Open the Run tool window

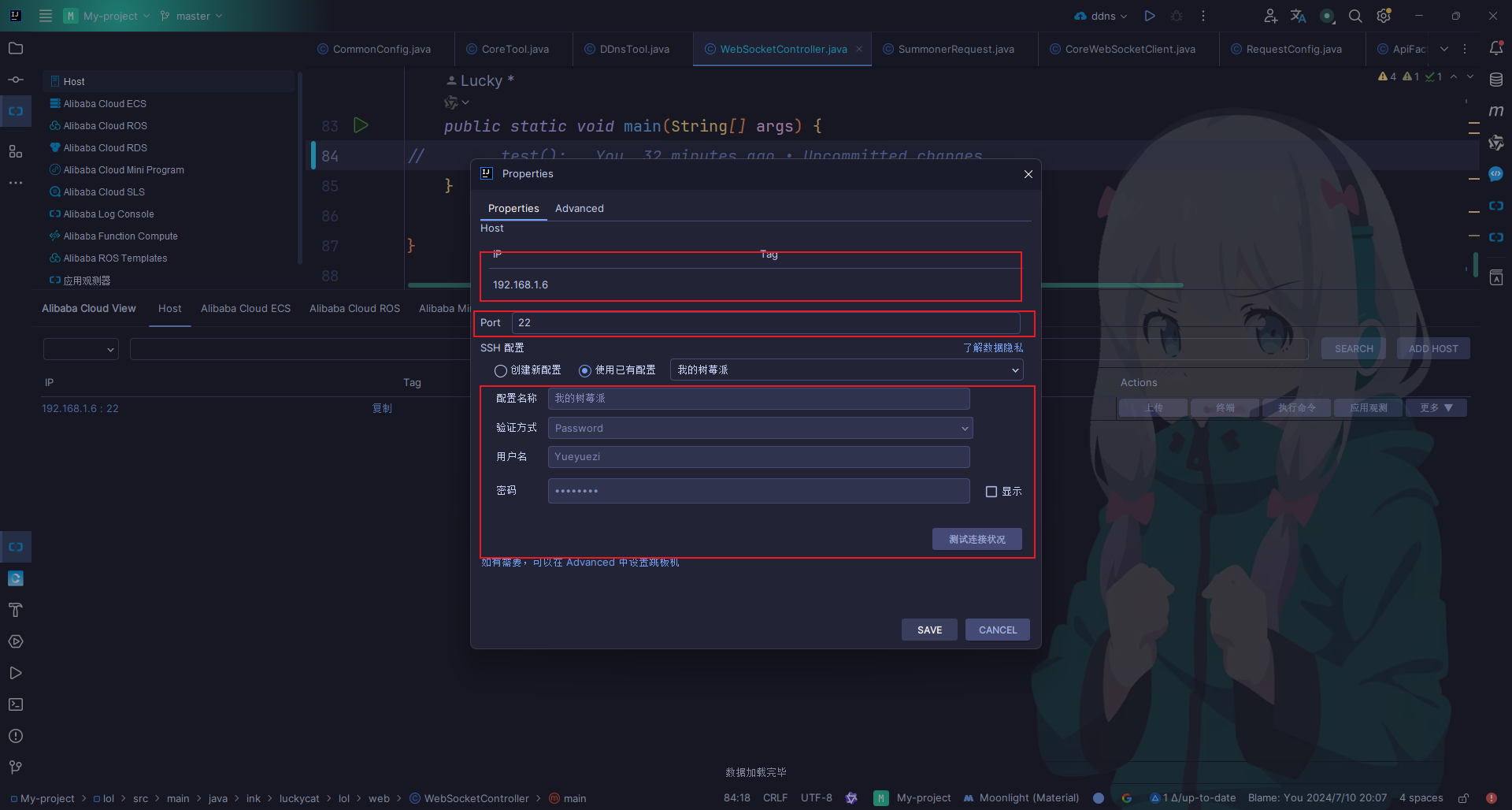coord(16,673)
